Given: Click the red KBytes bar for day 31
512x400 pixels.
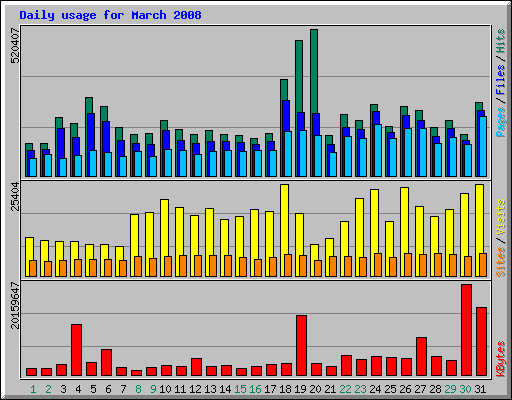Looking at the screenshot, I should (481, 342).
